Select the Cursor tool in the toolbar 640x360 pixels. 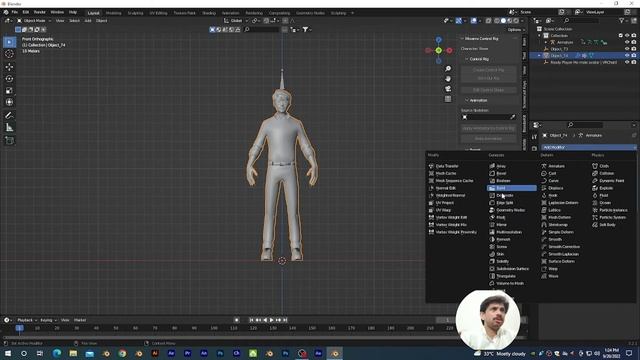9,54
